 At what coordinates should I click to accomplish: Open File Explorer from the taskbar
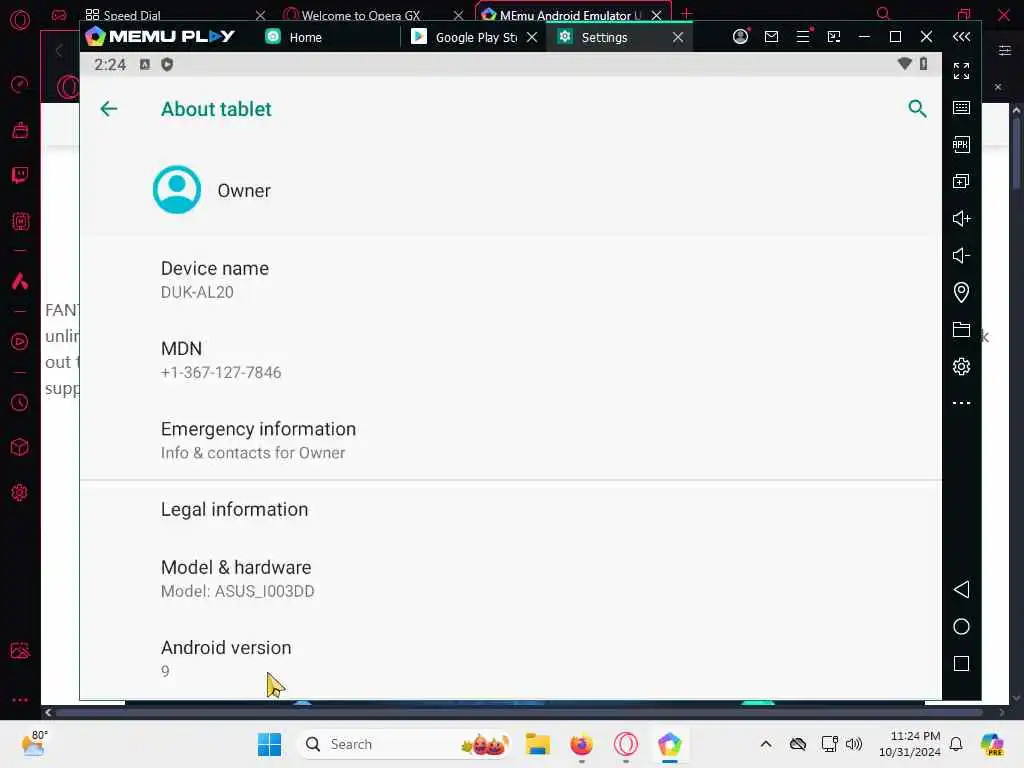537,744
